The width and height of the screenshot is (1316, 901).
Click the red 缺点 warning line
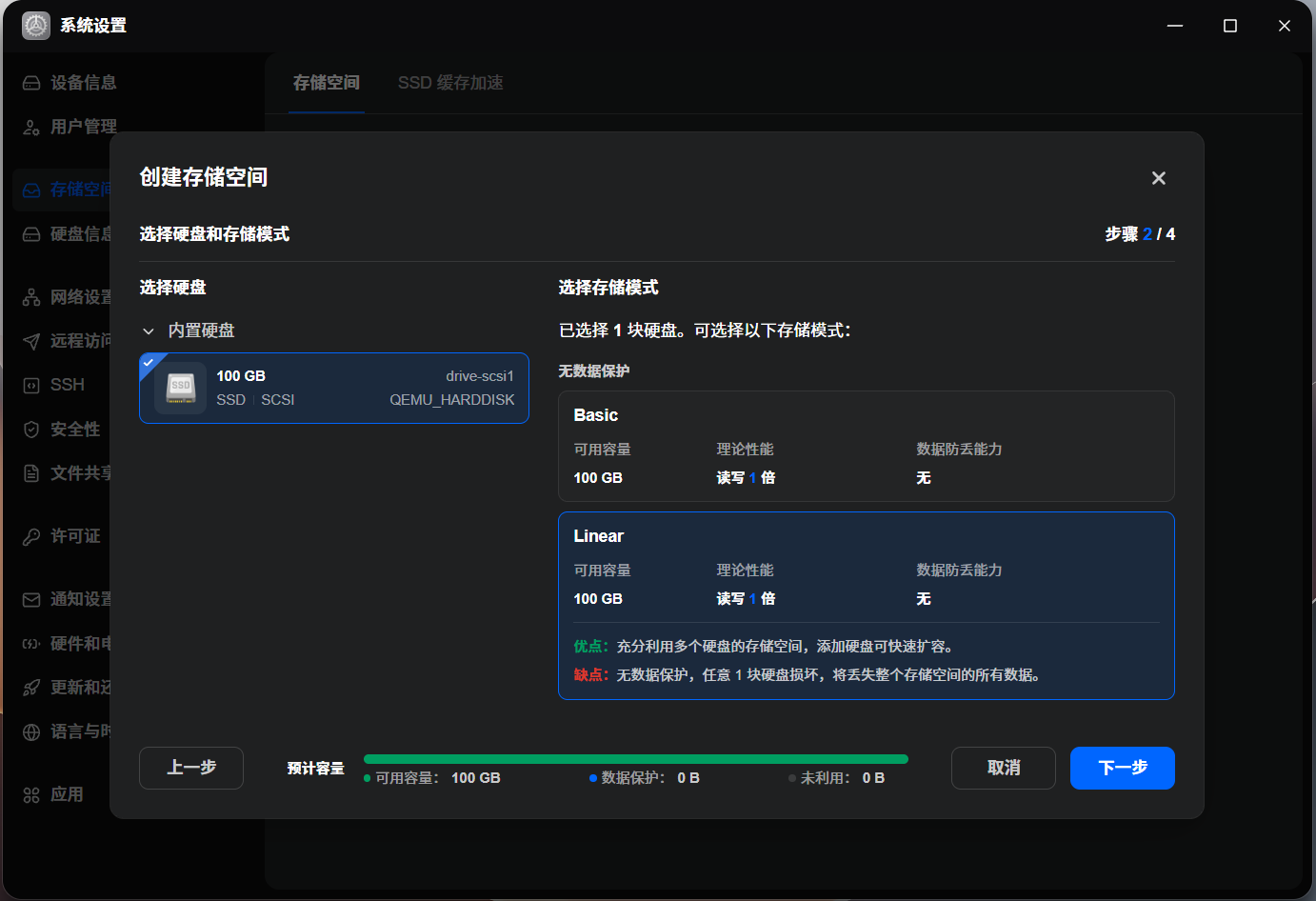[x=808, y=675]
